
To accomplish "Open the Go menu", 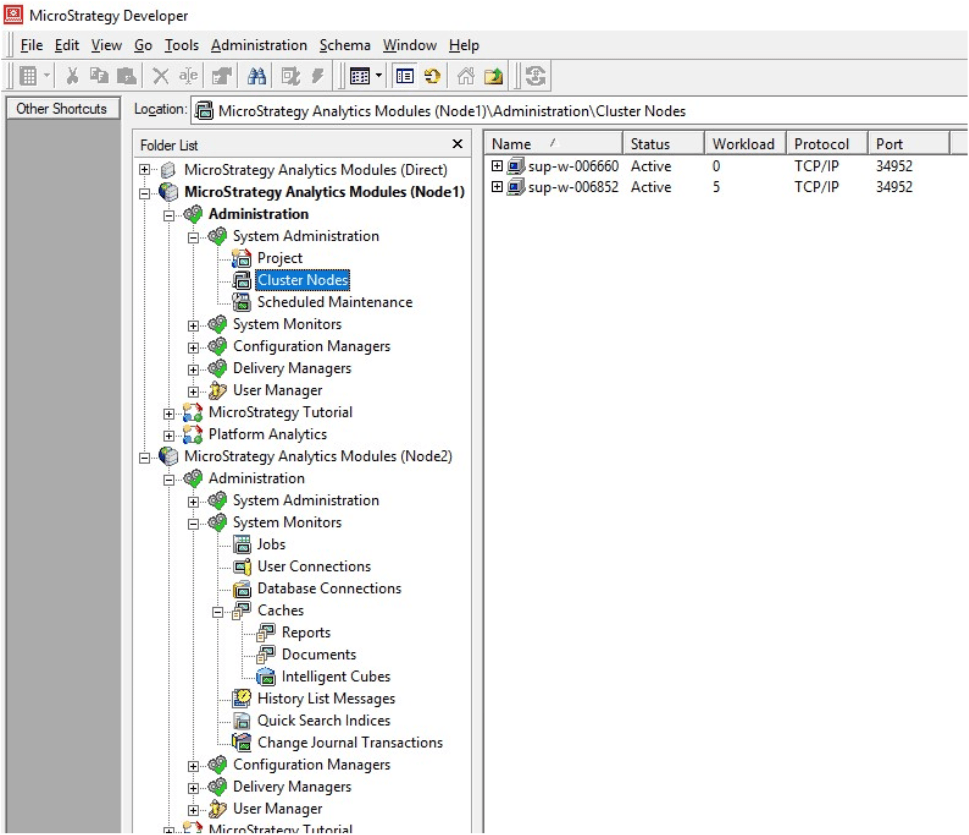I will pos(143,45).
